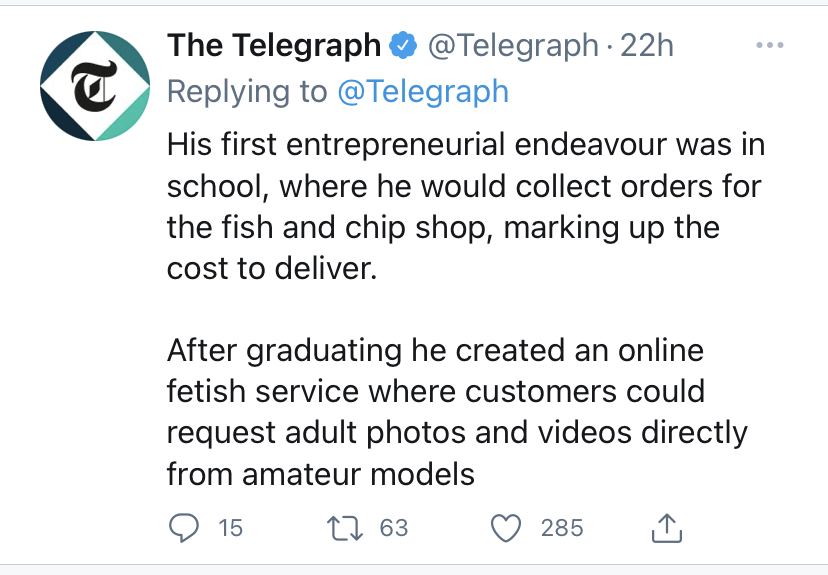The width and height of the screenshot is (828, 575).
Task: Click the retweet count 63
Action: 394,527
